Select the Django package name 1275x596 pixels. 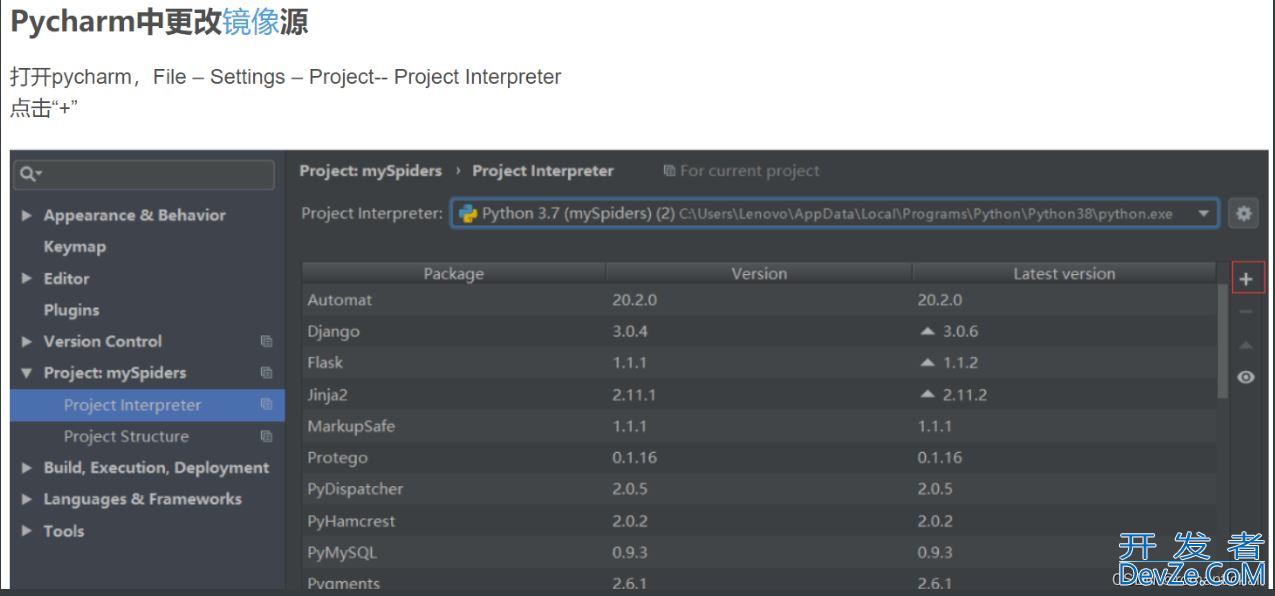333,331
